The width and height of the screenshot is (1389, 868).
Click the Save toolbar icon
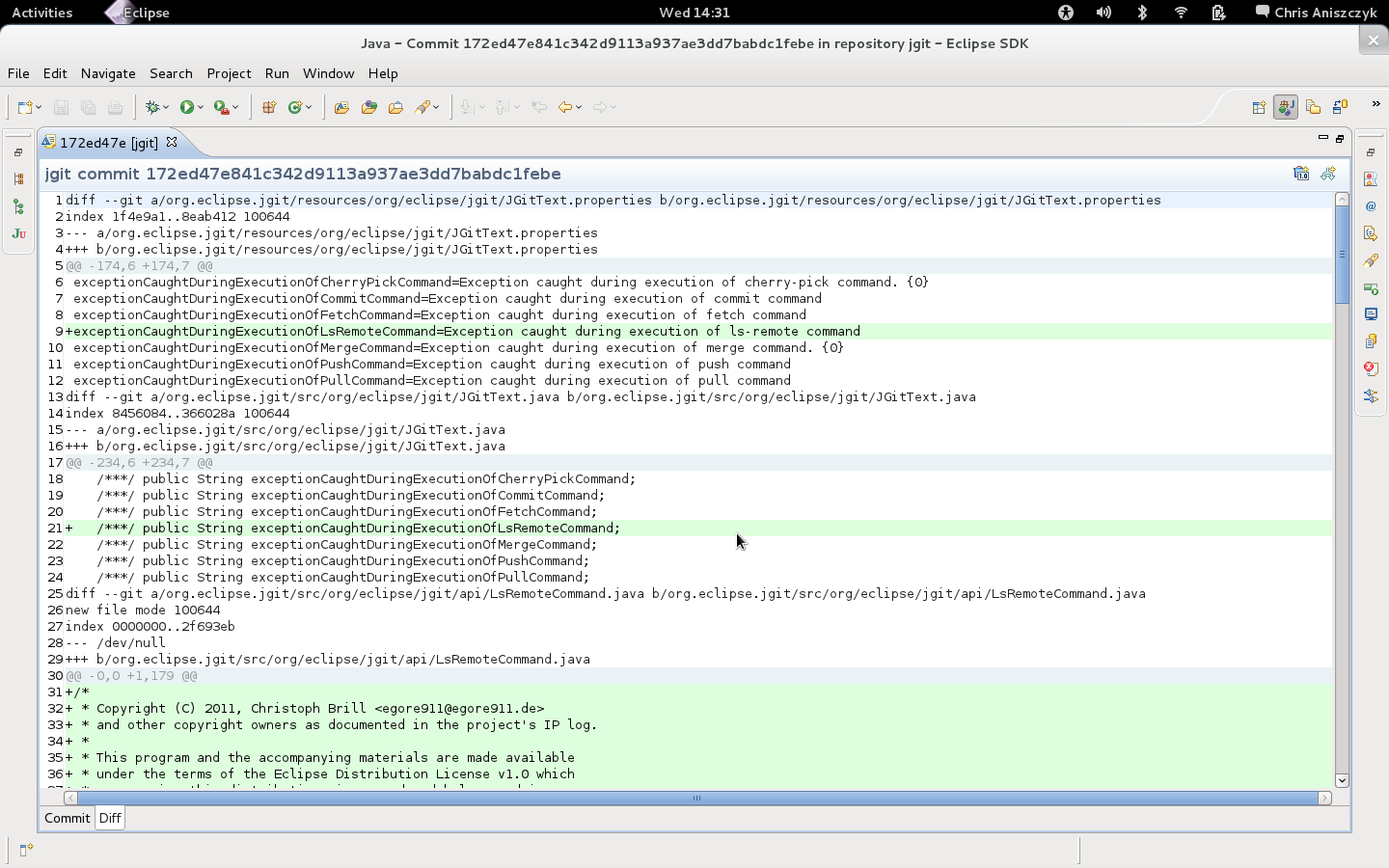click(61, 107)
